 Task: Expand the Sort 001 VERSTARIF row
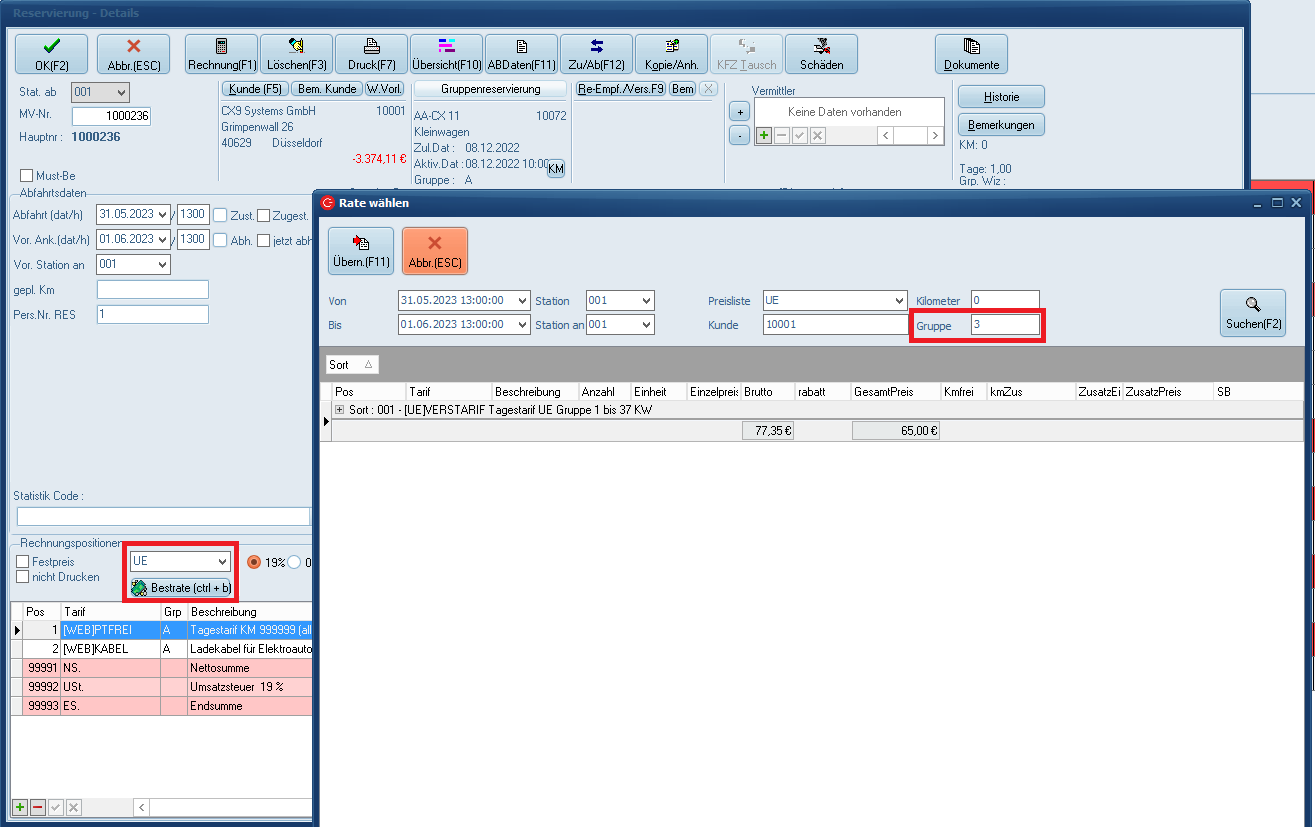click(x=339, y=410)
